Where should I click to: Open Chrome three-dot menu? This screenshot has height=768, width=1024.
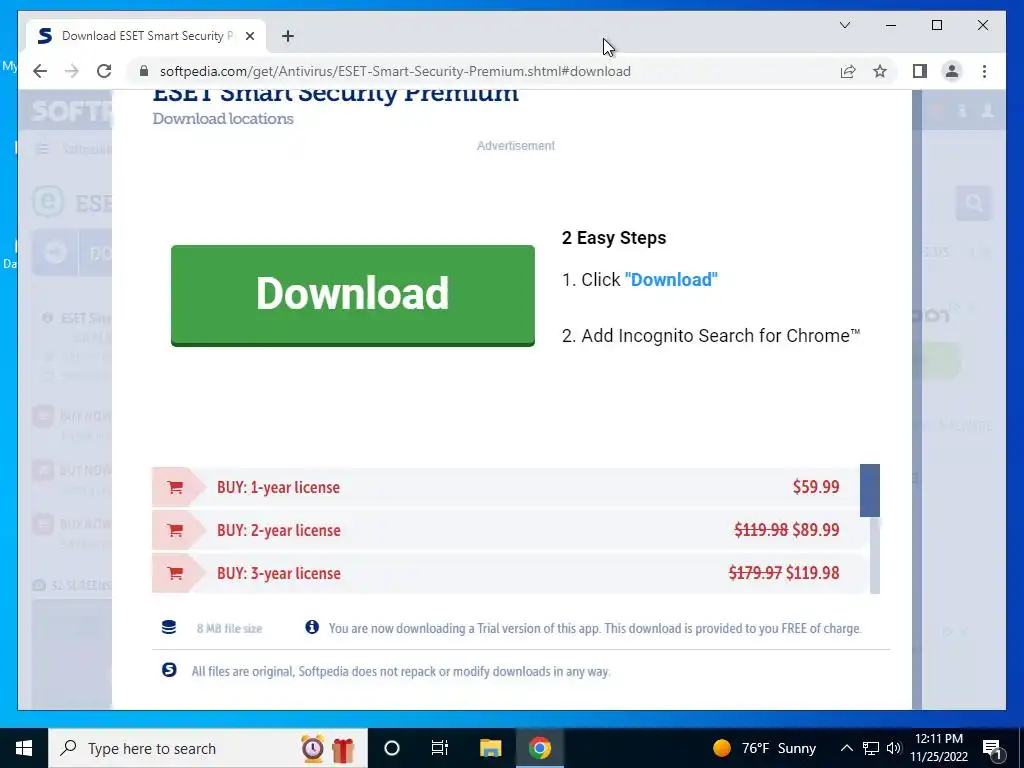pos(985,71)
